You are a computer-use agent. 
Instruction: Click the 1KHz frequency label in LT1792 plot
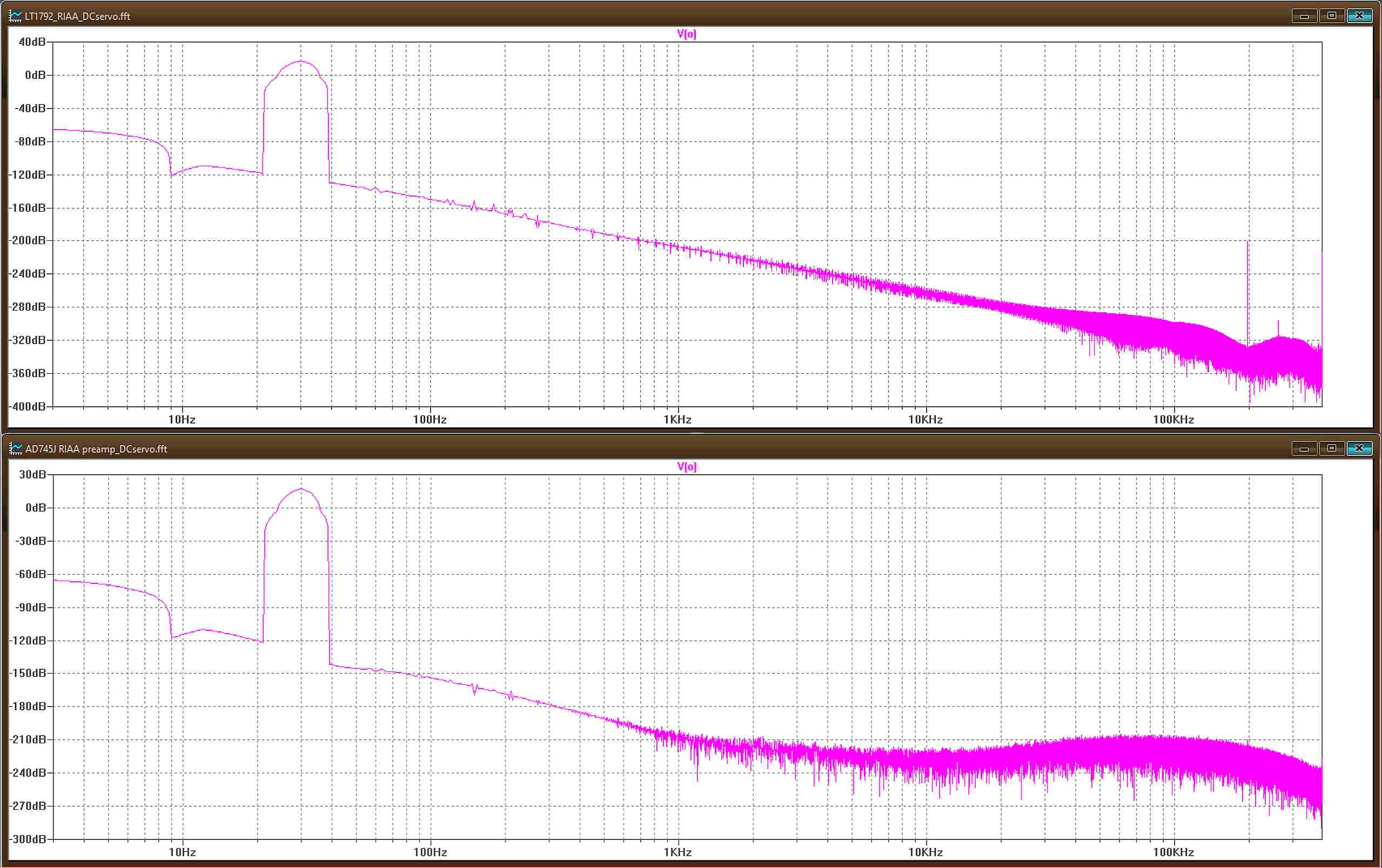[678, 419]
